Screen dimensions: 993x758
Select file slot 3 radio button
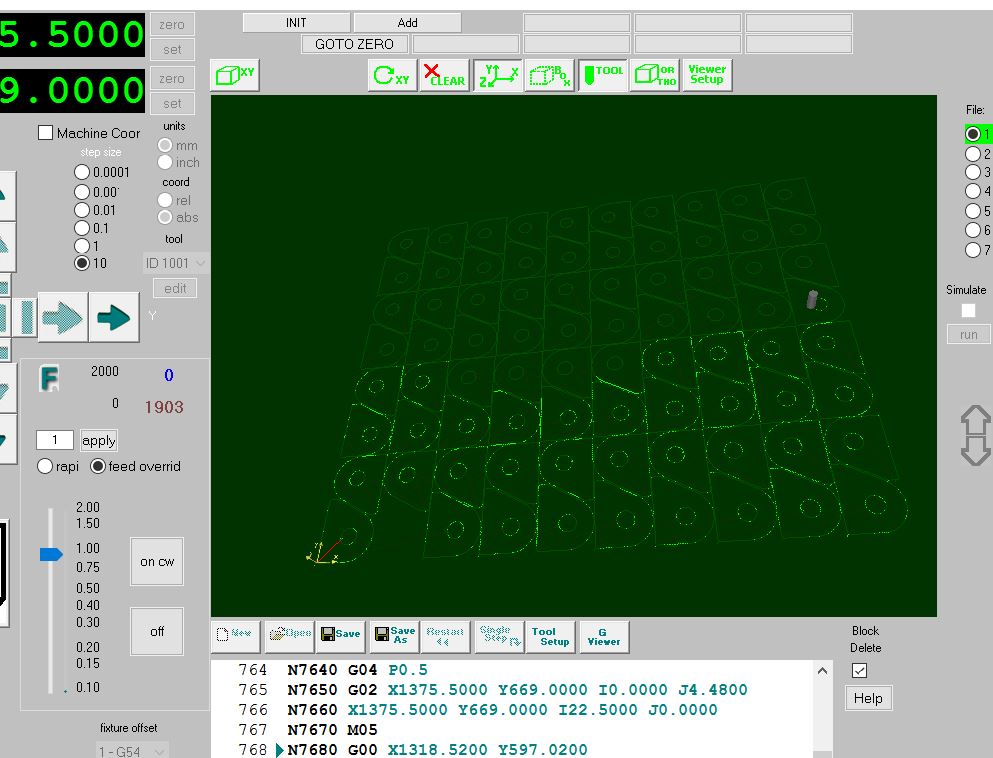point(972,173)
